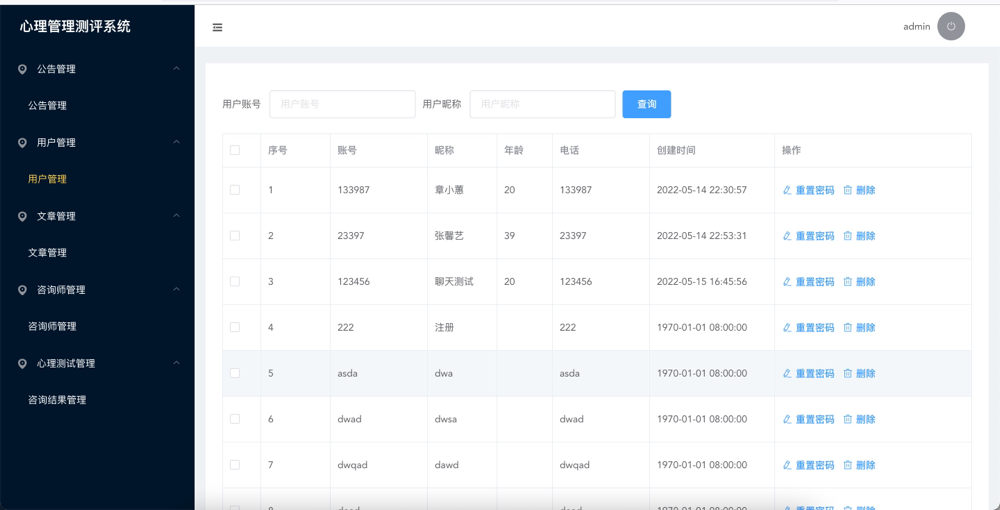The image size is (1000, 510).
Task: Click the trash icon in the dwad row
Action: coord(848,419)
